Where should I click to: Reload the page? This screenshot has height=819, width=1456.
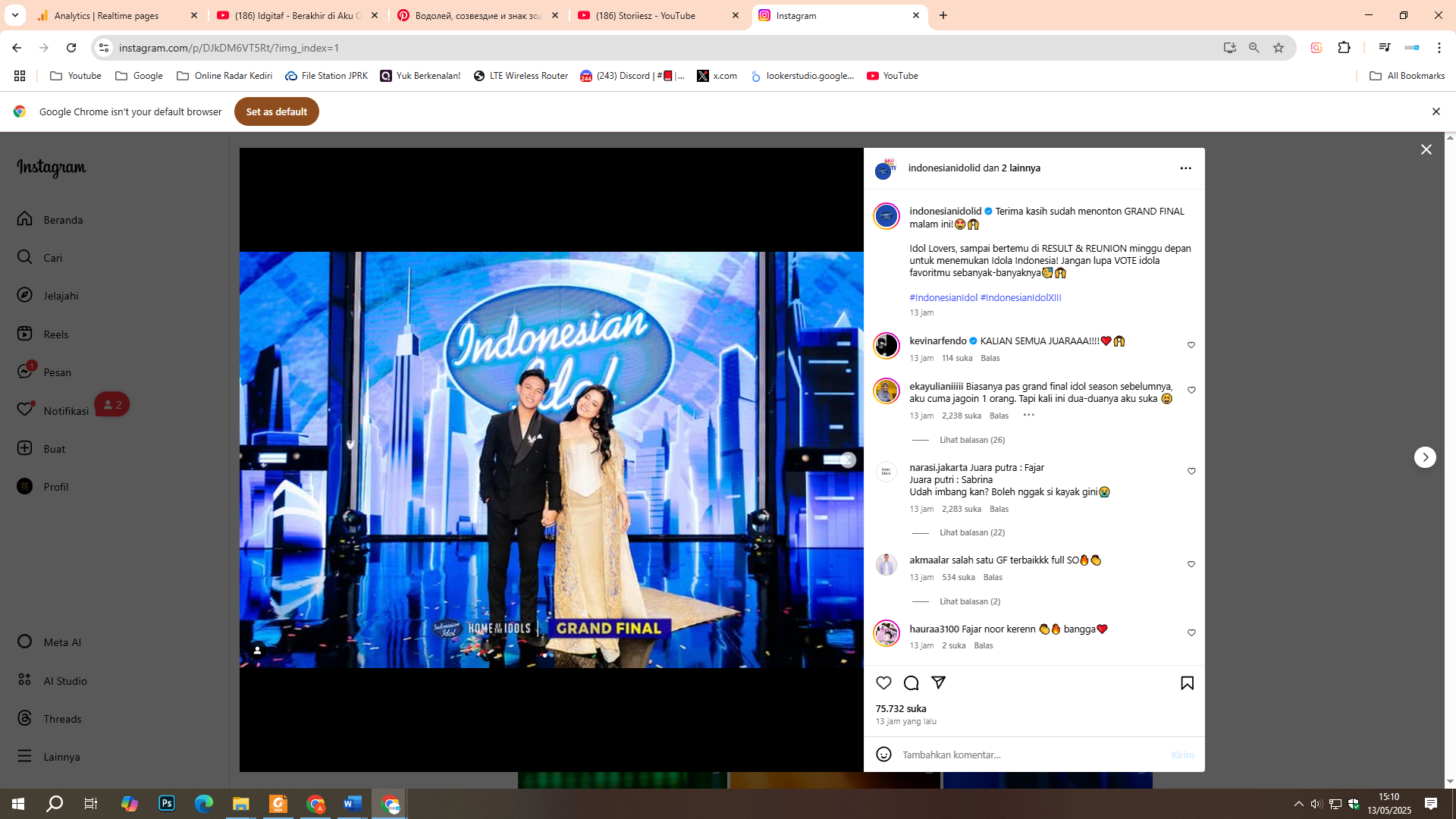click(71, 48)
